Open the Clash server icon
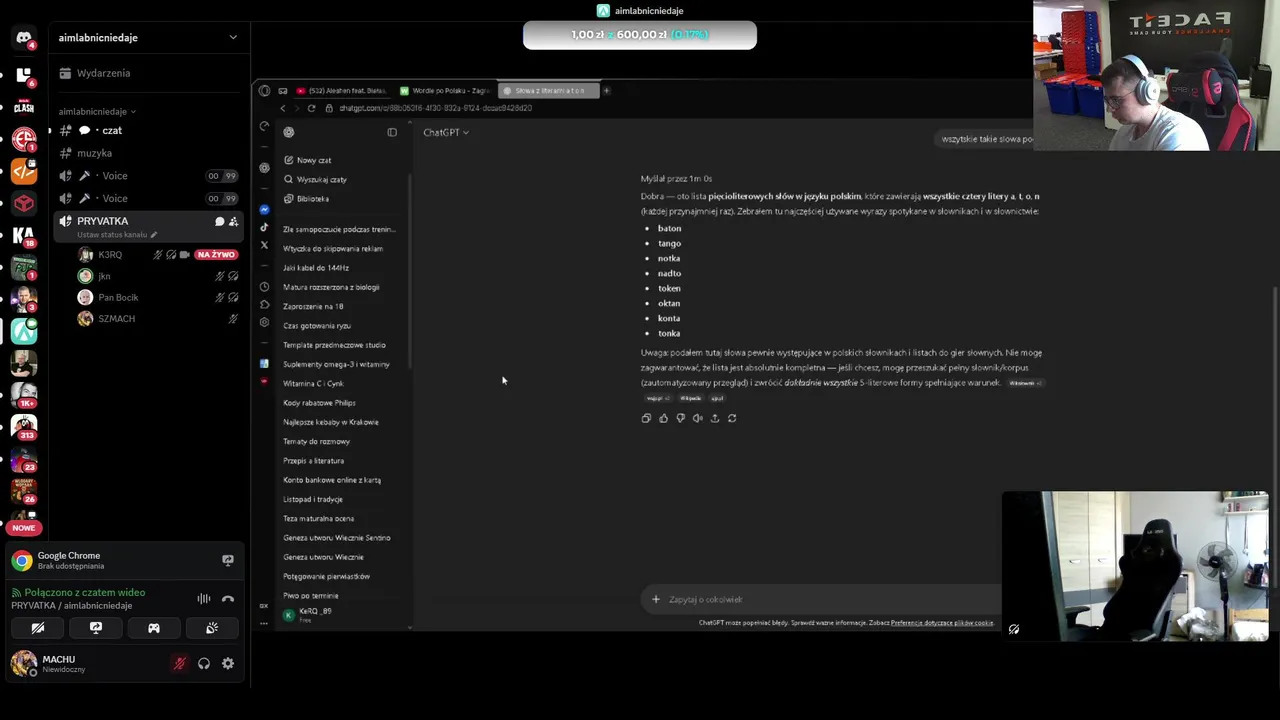Viewport: 1280px width, 720px height. [24, 106]
